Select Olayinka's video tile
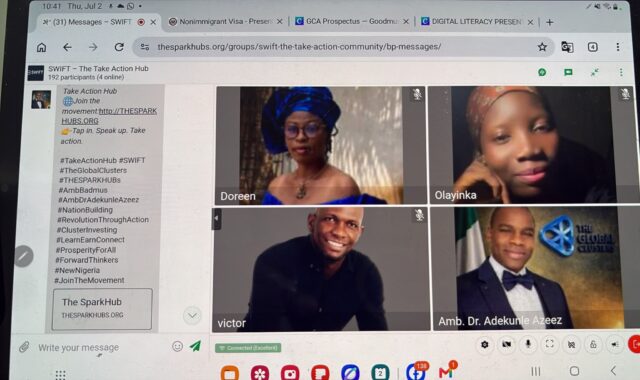This screenshot has width=640, height=380. point(534,144)
